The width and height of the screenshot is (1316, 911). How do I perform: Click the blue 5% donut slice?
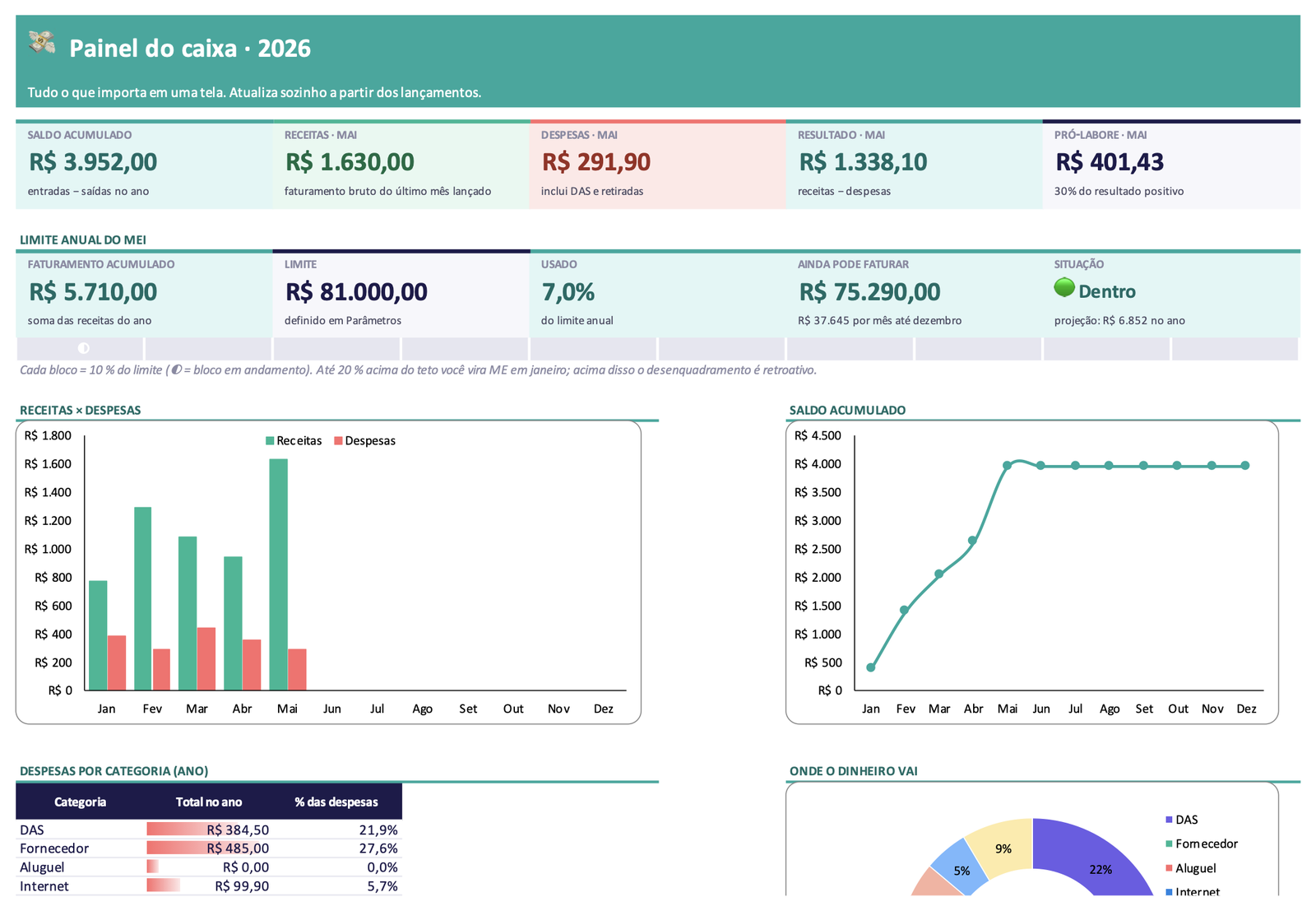pyautogui.click(x=960, y=869)
